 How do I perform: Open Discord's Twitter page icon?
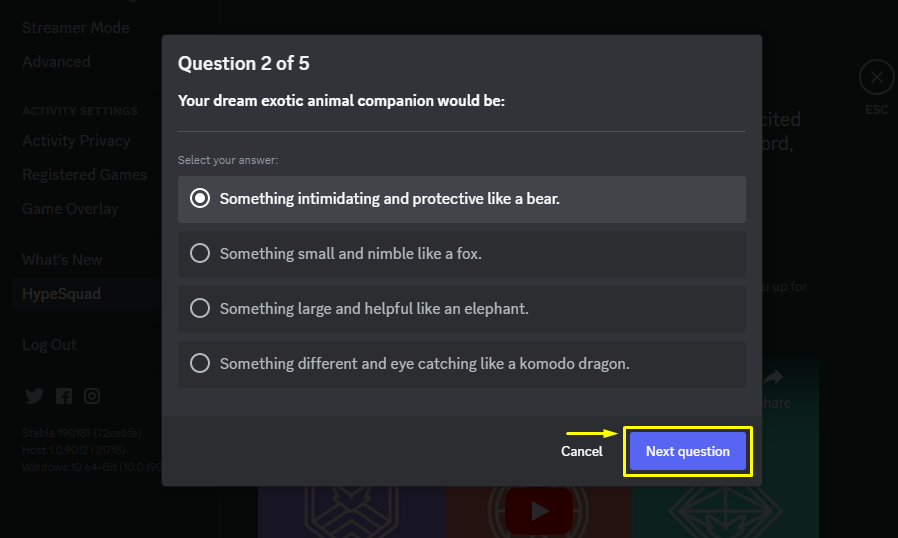pos(34,396)
